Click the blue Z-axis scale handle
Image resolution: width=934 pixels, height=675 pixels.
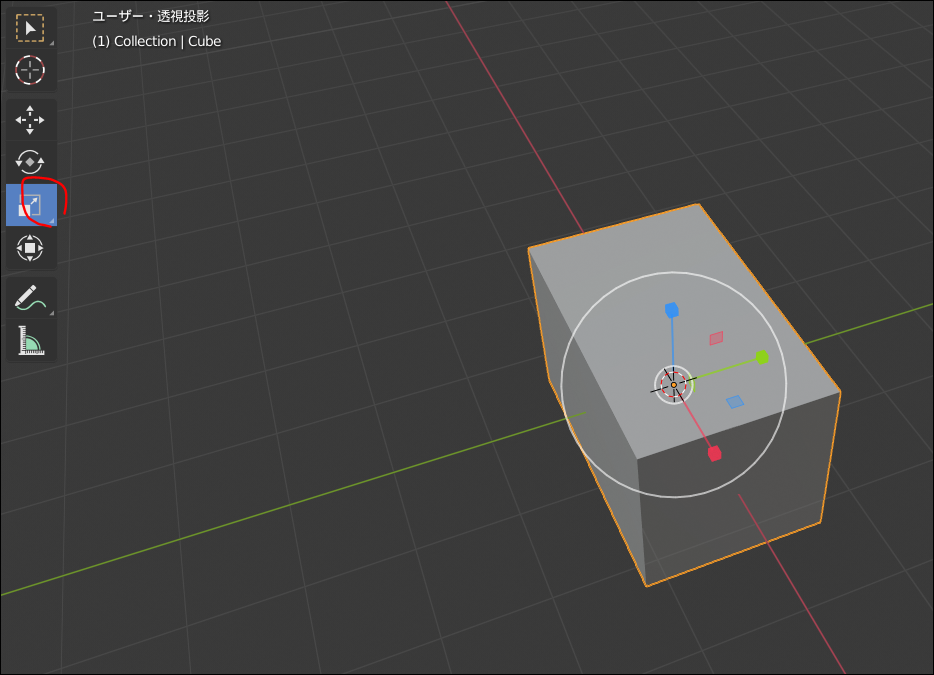(x=672, y=310)
